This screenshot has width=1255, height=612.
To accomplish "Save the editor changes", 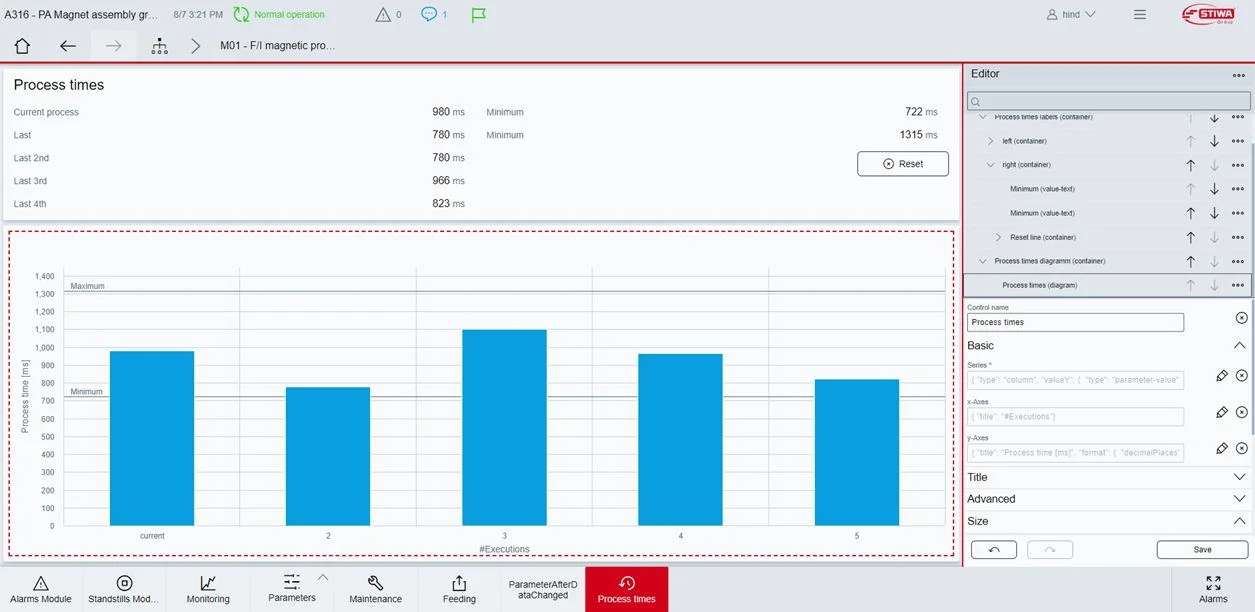I will [1201, 549].
